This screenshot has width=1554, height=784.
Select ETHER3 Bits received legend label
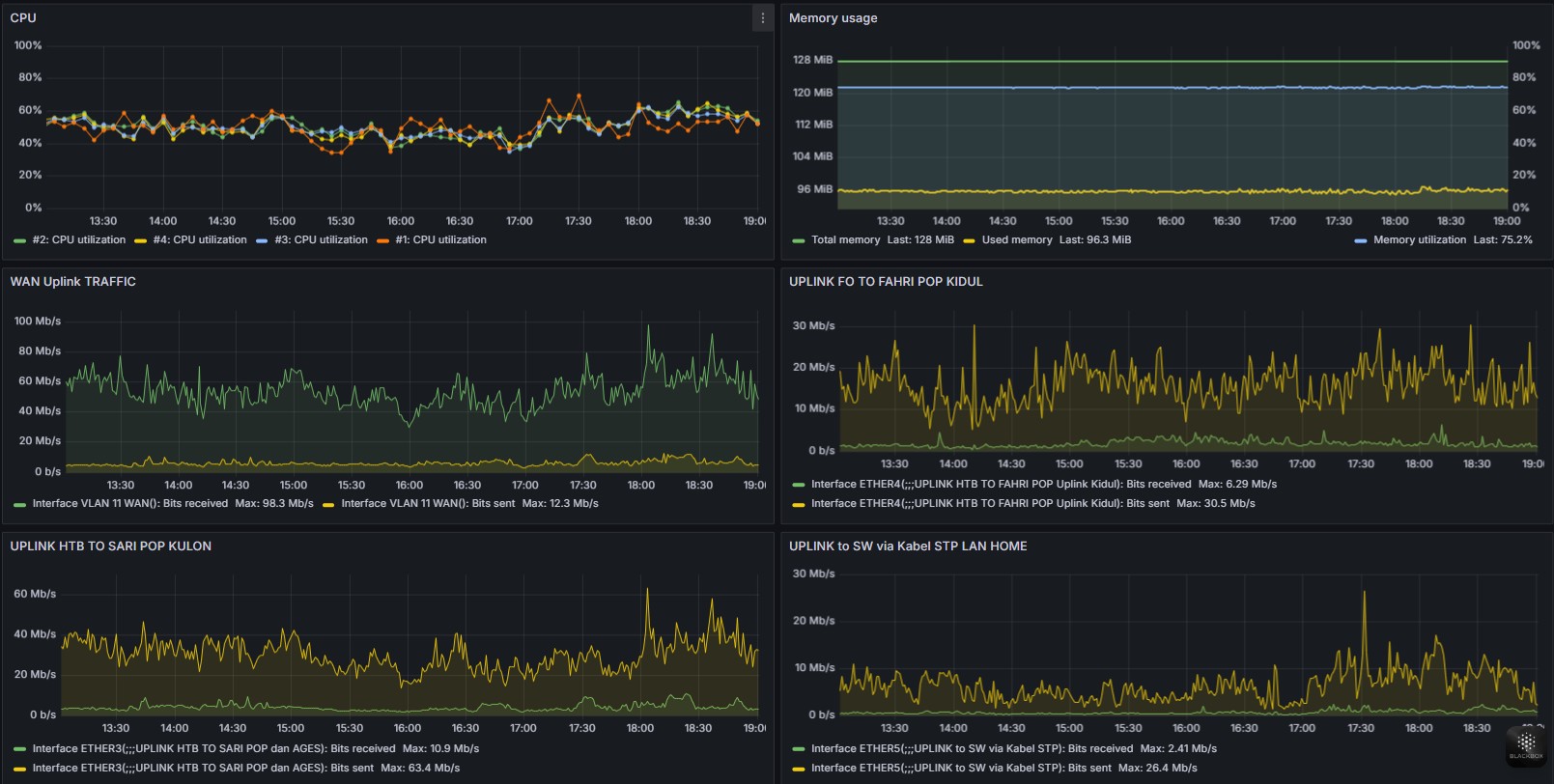[x=213, y=749]
